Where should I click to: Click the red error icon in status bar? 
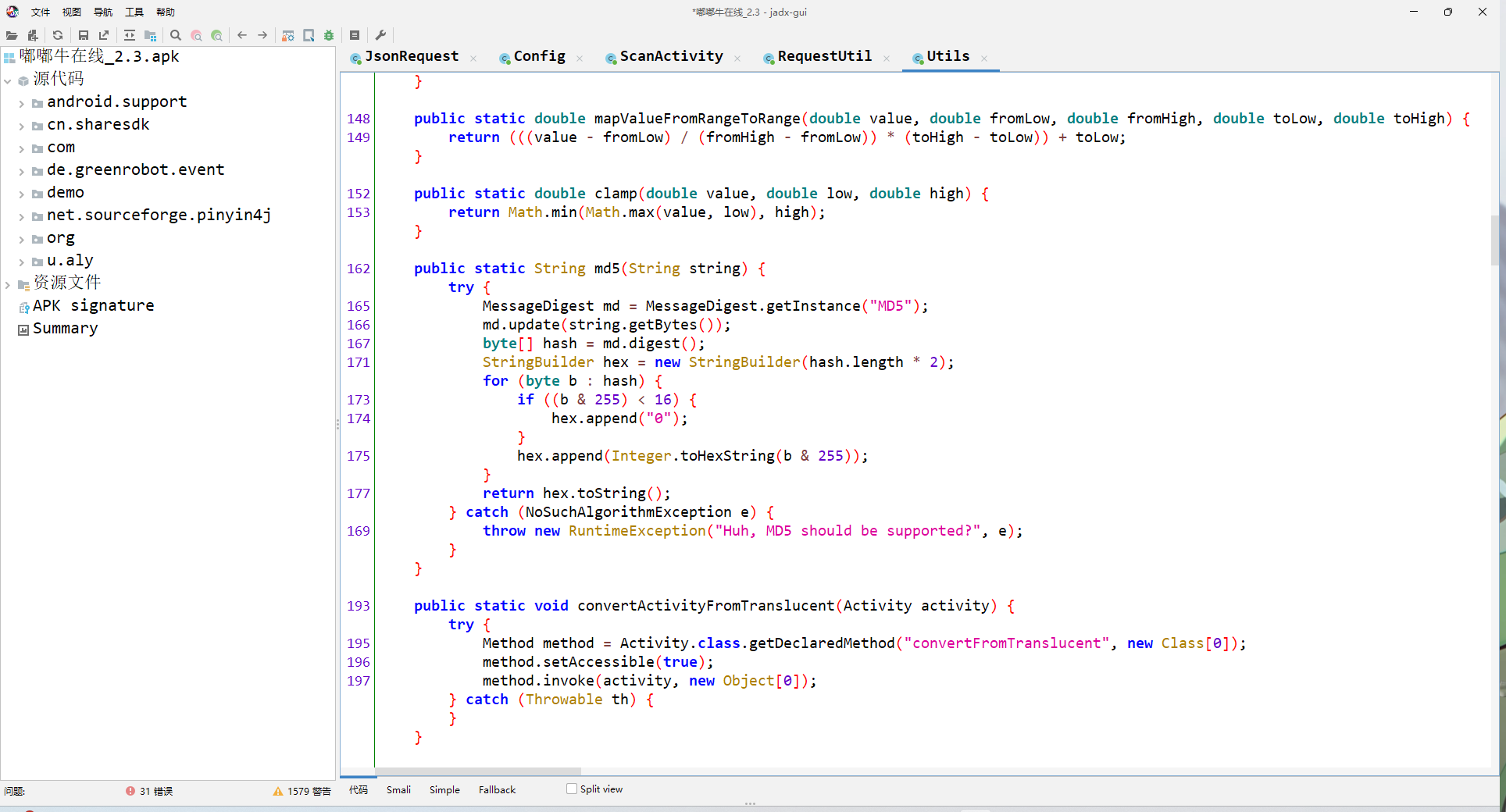tap(130, 791)
